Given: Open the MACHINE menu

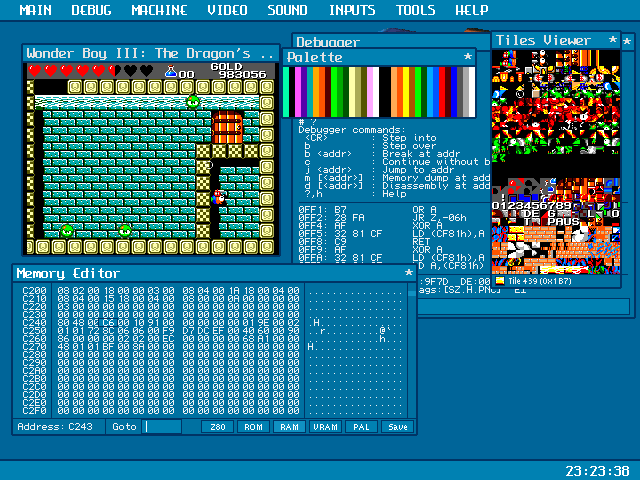Looking at the screenshot, I should click(x=159, y=10).
